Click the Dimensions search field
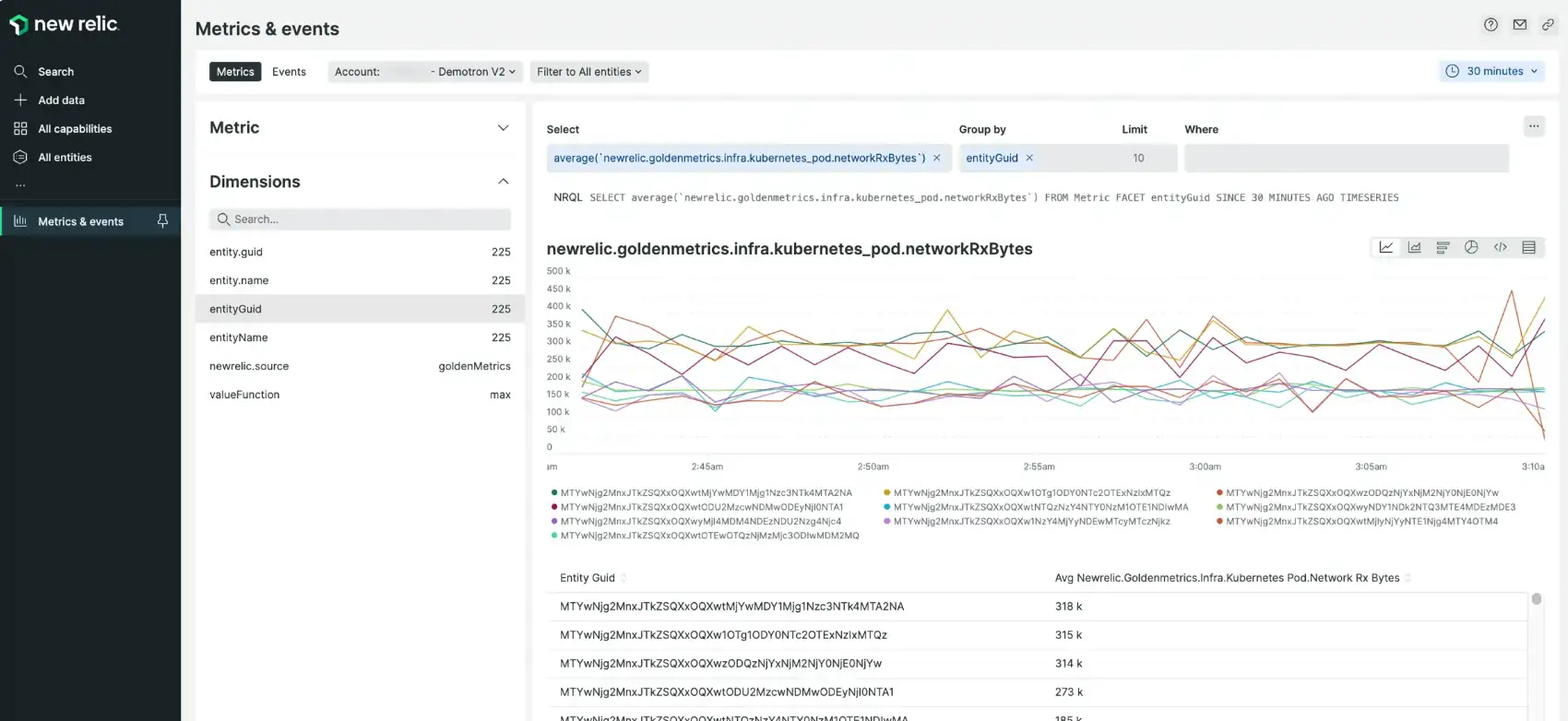 [360, 219]
